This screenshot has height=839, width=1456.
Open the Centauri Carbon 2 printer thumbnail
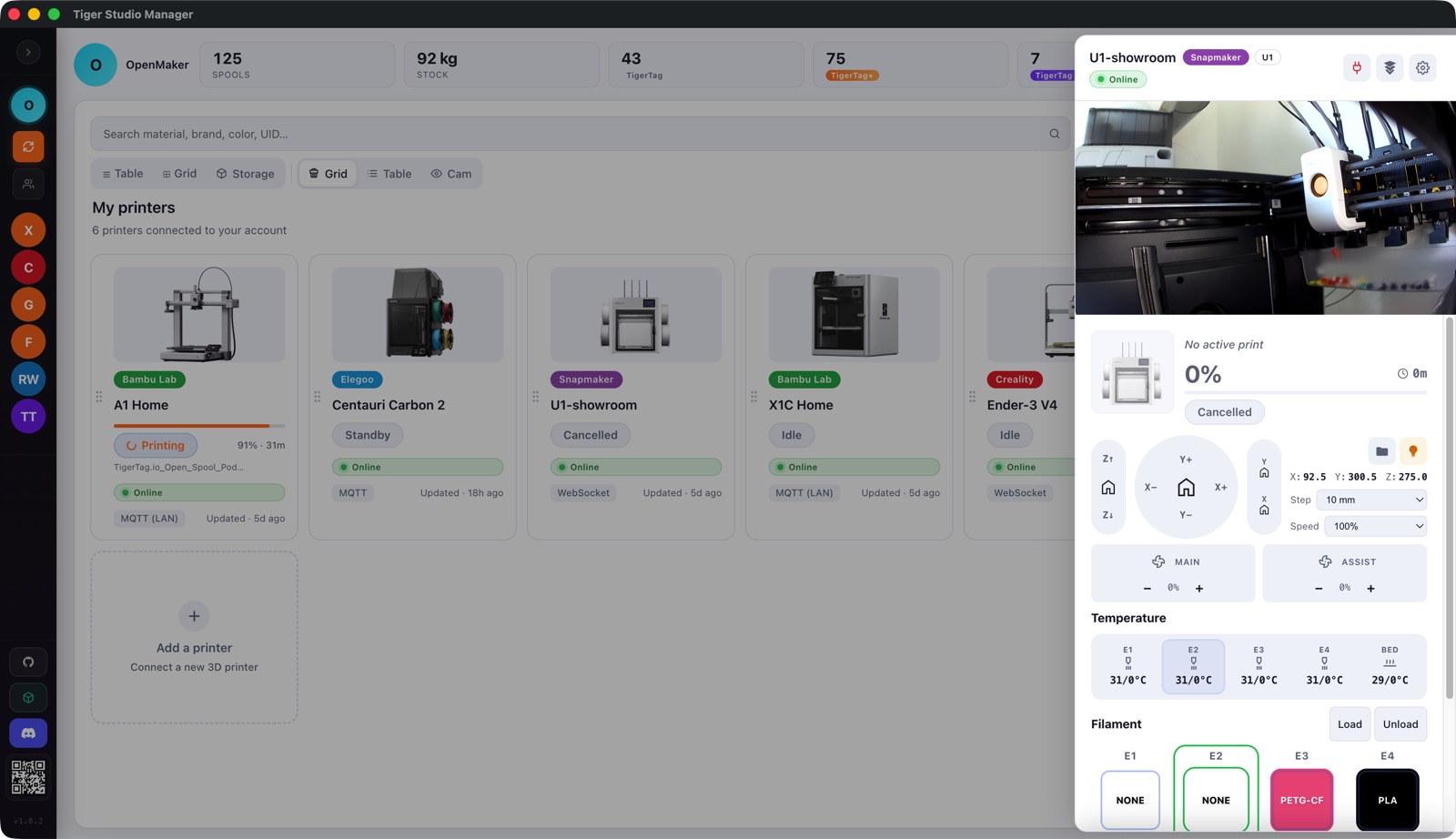coord(418,314)
